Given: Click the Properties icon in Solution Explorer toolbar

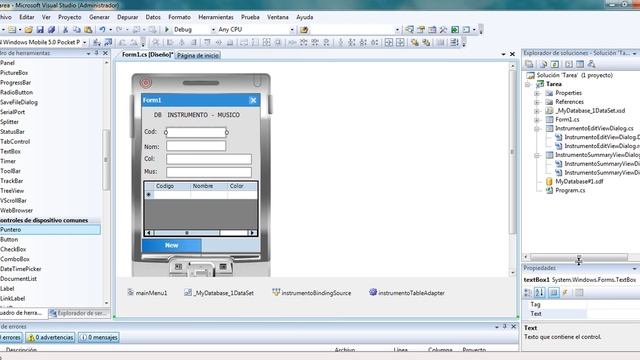Looking at the screenshot, I should (529, 64).
